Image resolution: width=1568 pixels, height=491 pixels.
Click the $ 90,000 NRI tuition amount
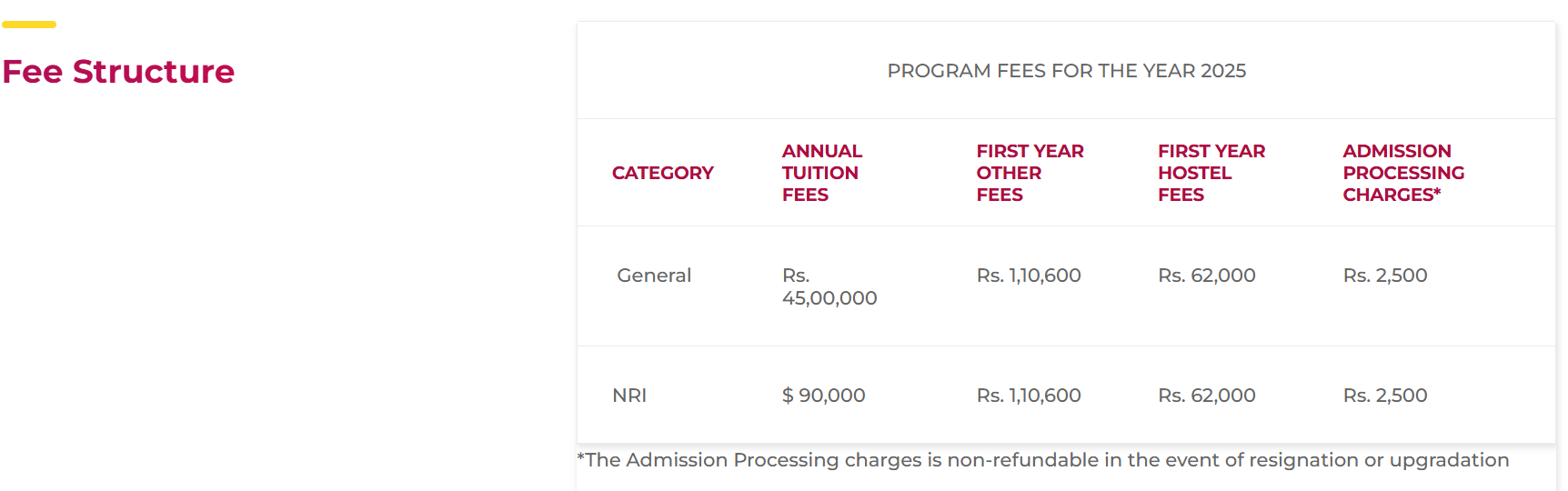click(x=823, y=396)
